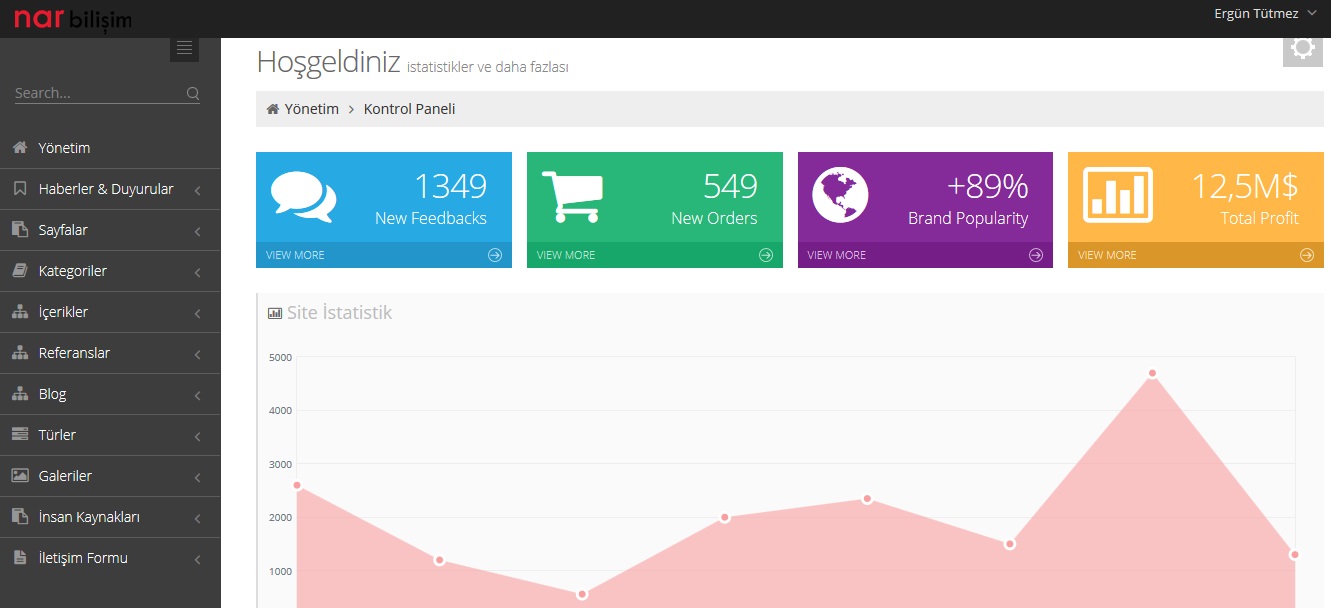Click the Sayfalar pages icon
The image size is (1331, 608).
(x=19, y=230)
